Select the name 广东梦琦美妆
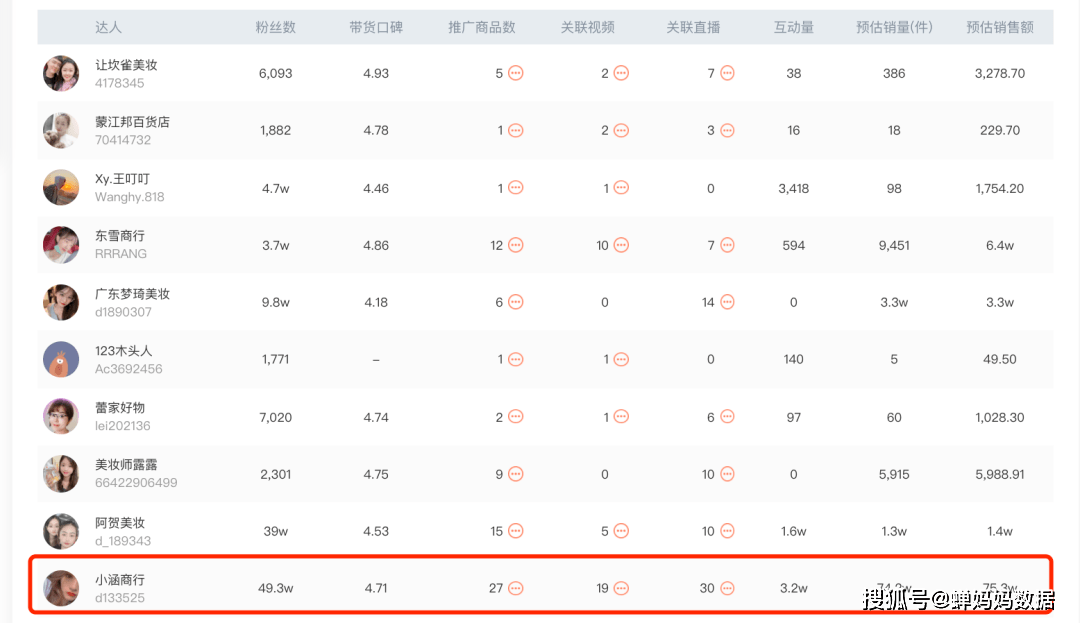The height and width of the screenshot is (623, 1080). pyautogui.click(x=132, y=294)
